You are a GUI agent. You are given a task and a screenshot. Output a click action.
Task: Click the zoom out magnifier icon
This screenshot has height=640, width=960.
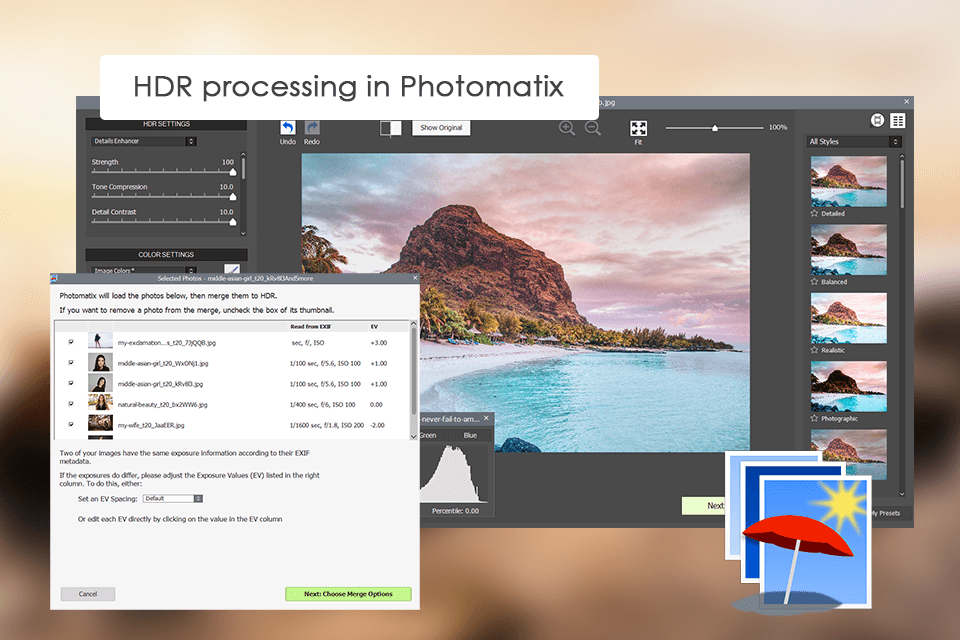593,128
